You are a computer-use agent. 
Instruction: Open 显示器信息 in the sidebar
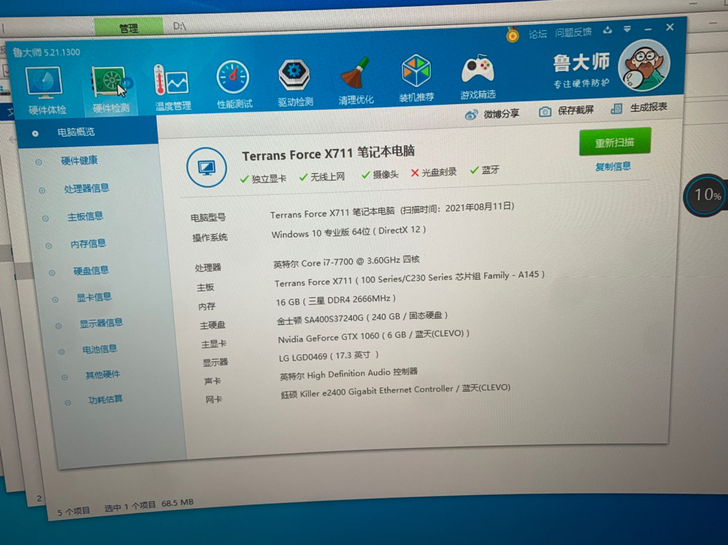pos(101,323)
